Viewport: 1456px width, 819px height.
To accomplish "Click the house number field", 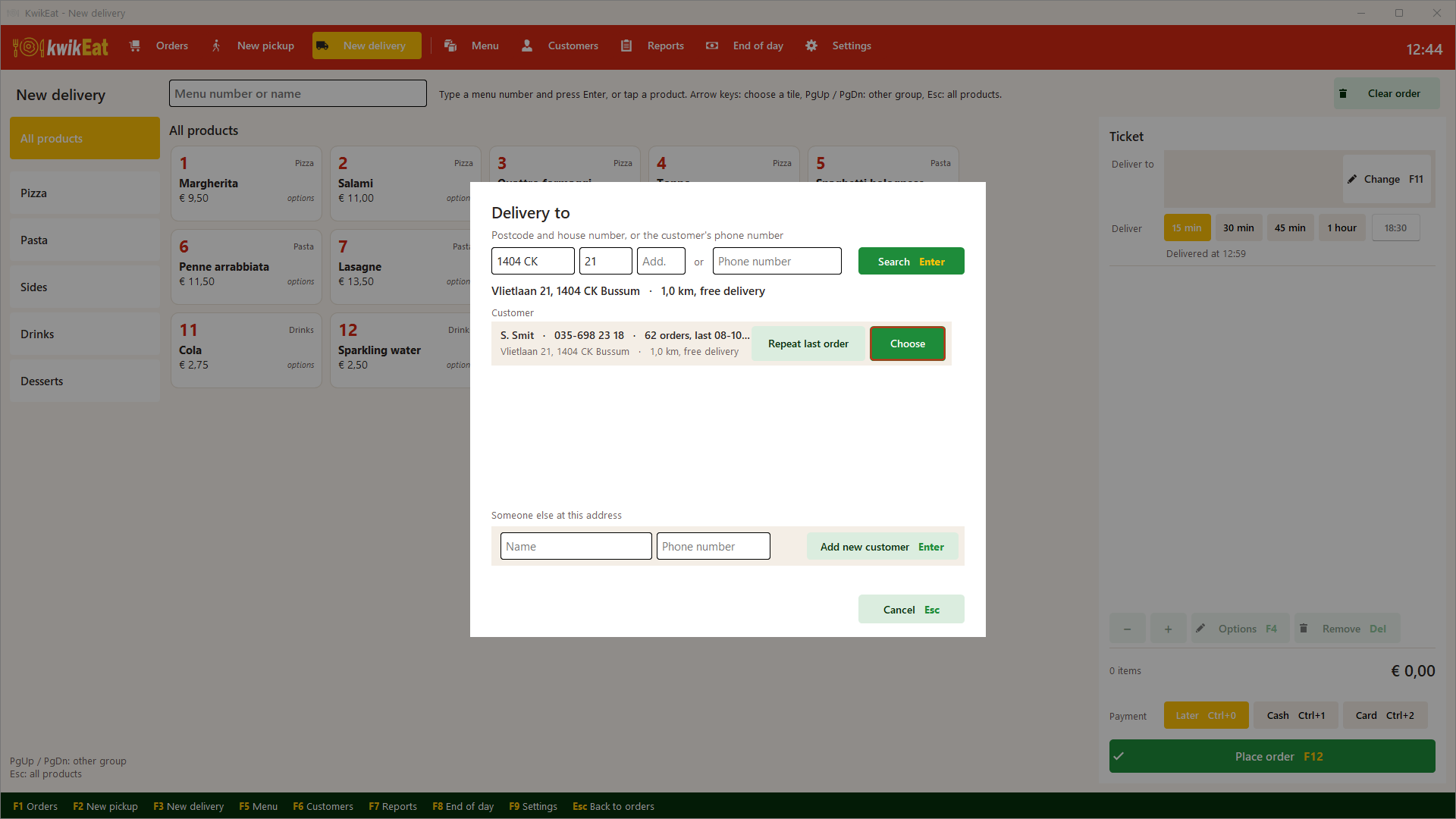I will click(606, 261).
